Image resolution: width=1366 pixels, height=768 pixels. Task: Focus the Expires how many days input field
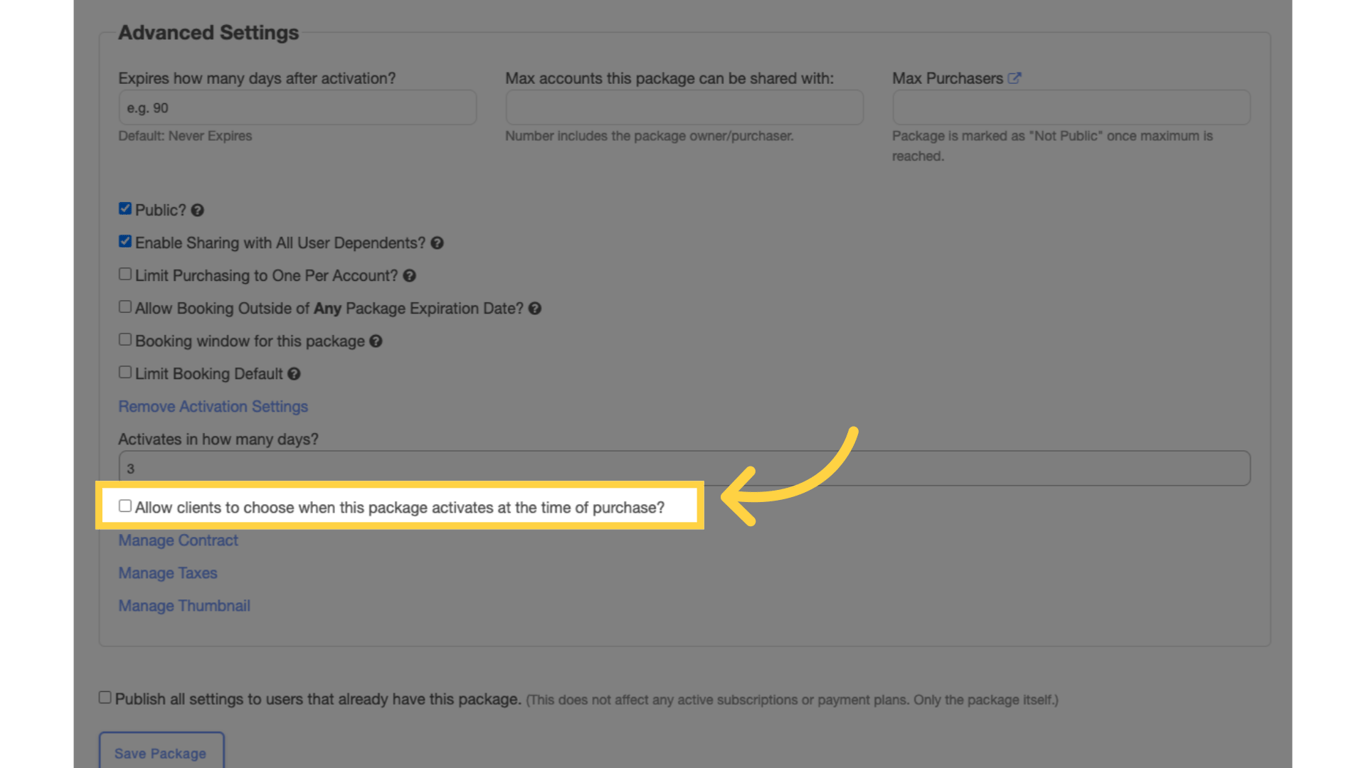point(297,108)
